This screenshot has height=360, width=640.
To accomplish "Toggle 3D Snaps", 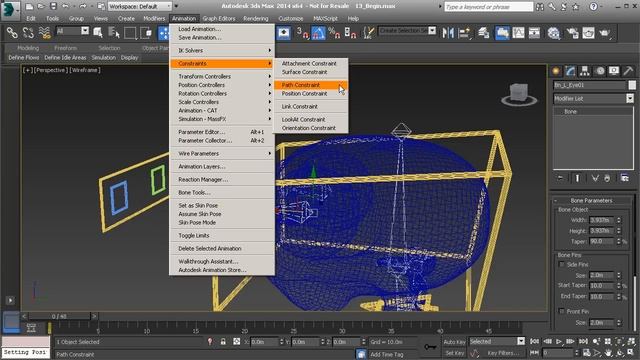I will (x=303, y=33).
